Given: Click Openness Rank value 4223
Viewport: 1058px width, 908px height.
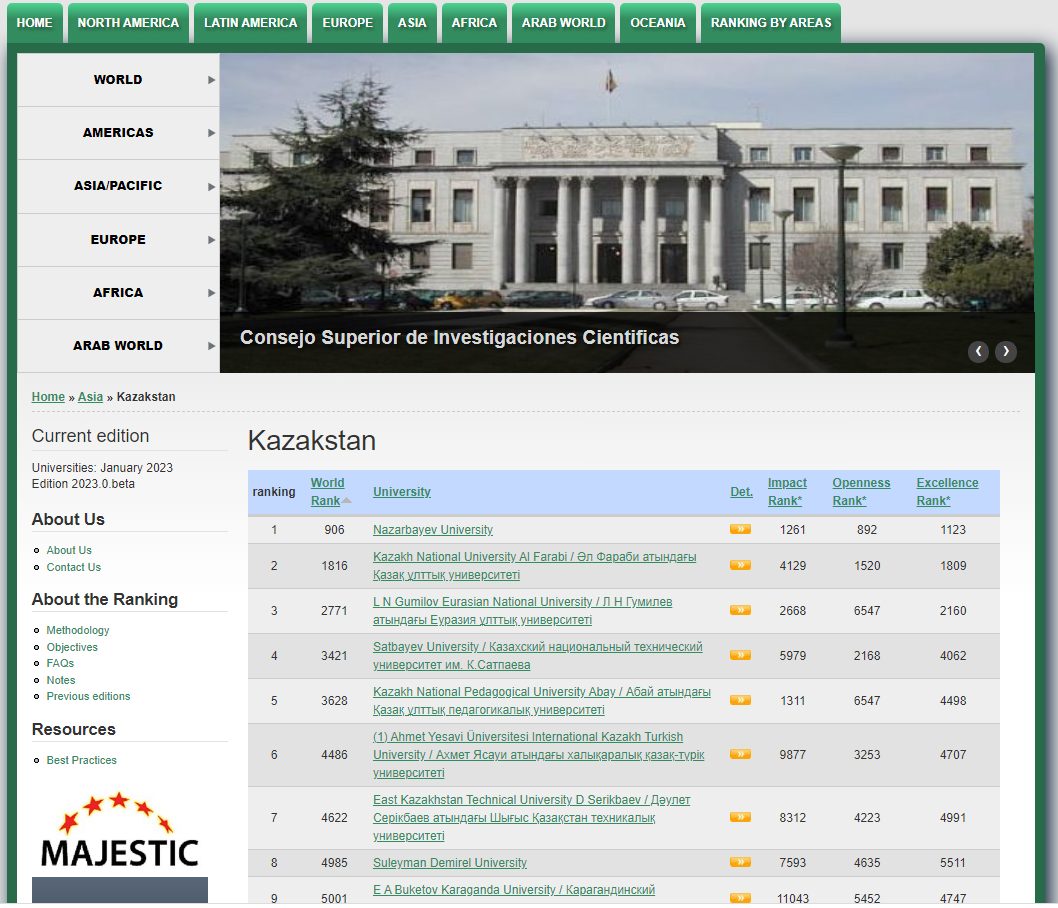Looking at the screenshot, I should 867,818.
